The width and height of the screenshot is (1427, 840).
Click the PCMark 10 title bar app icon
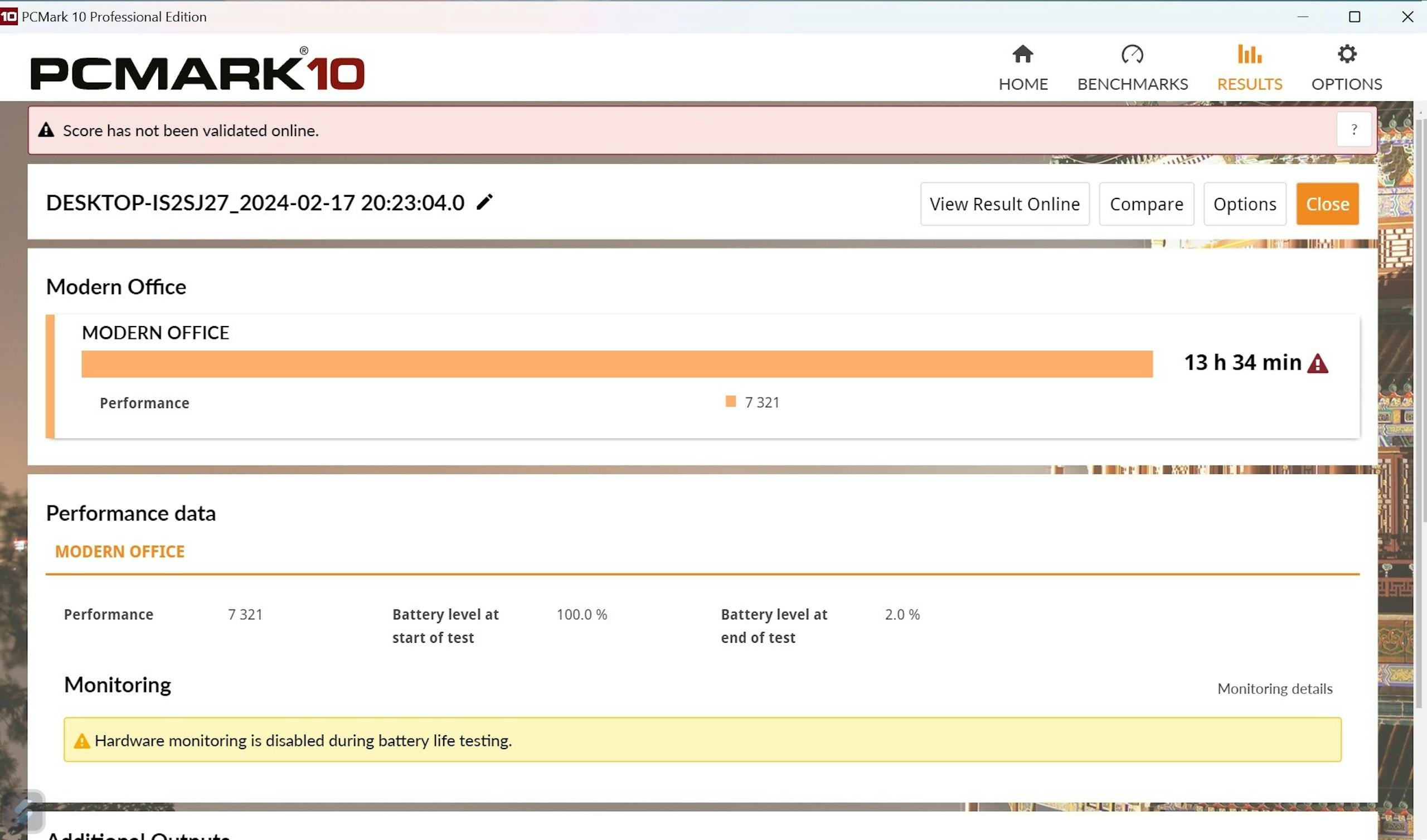point(8,16)
